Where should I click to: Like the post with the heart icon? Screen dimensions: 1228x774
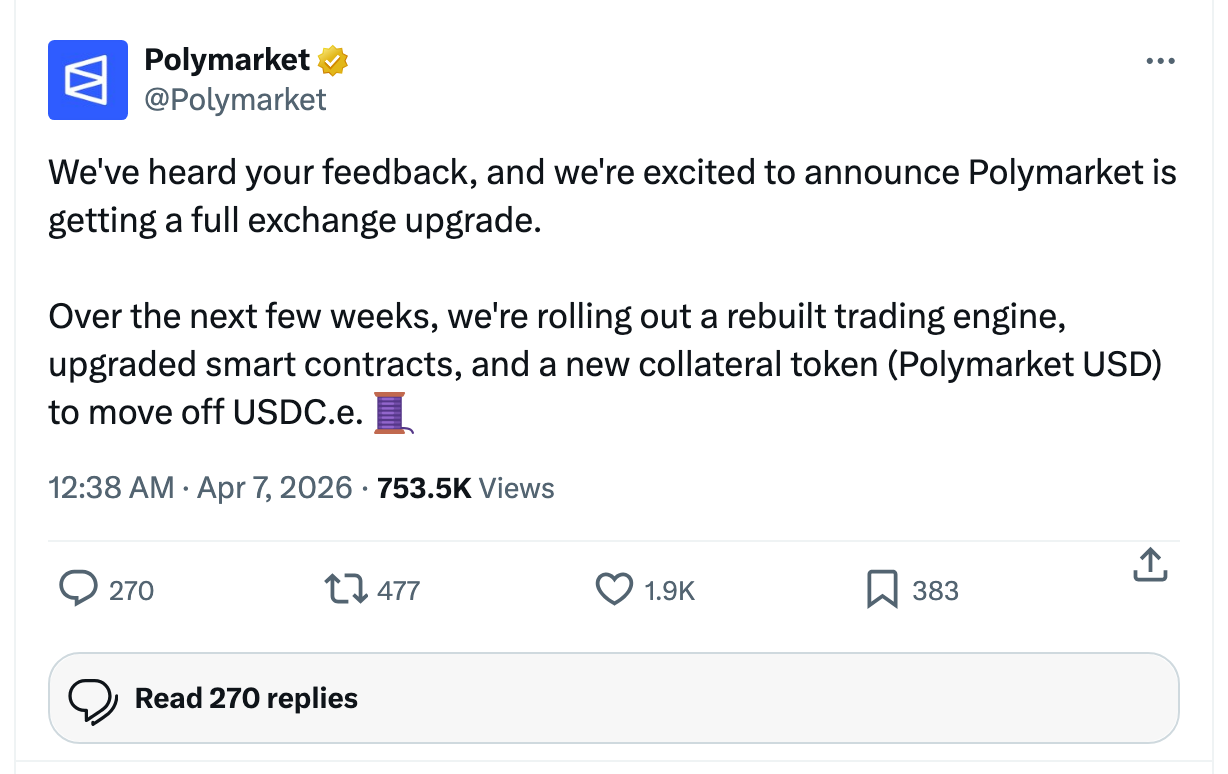614,590
